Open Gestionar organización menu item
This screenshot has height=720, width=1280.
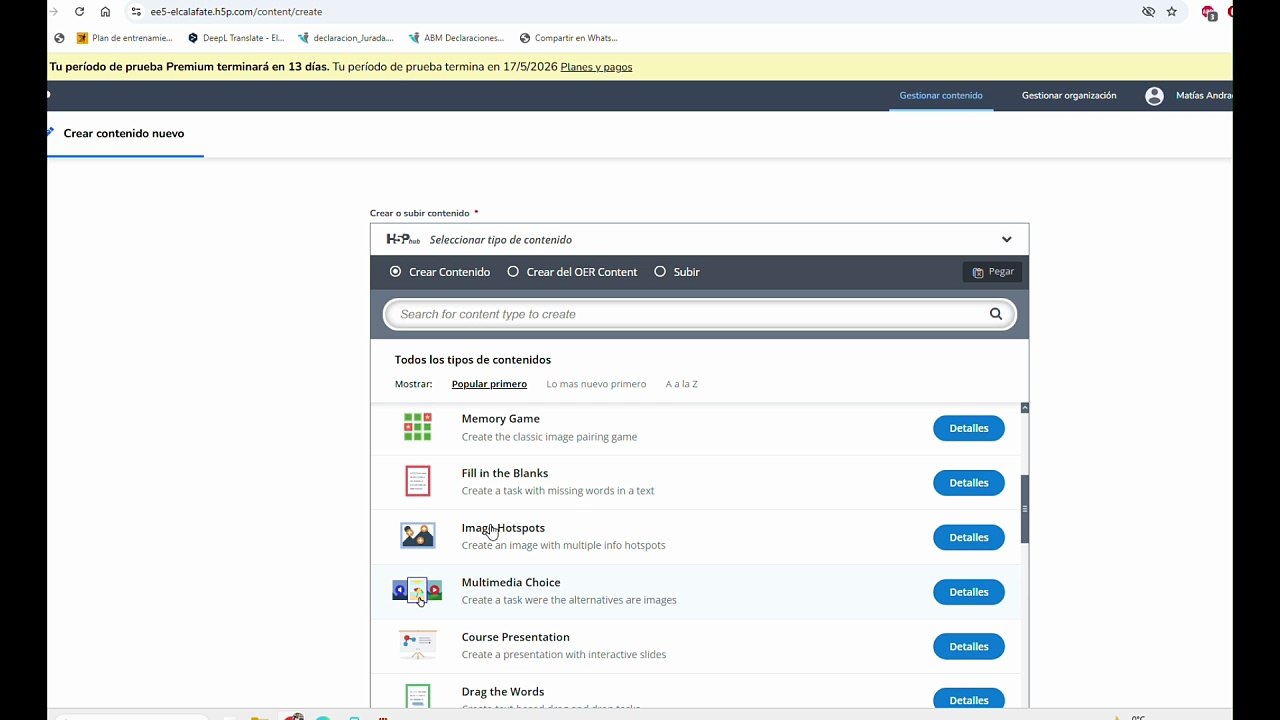tap(1069, 96)
